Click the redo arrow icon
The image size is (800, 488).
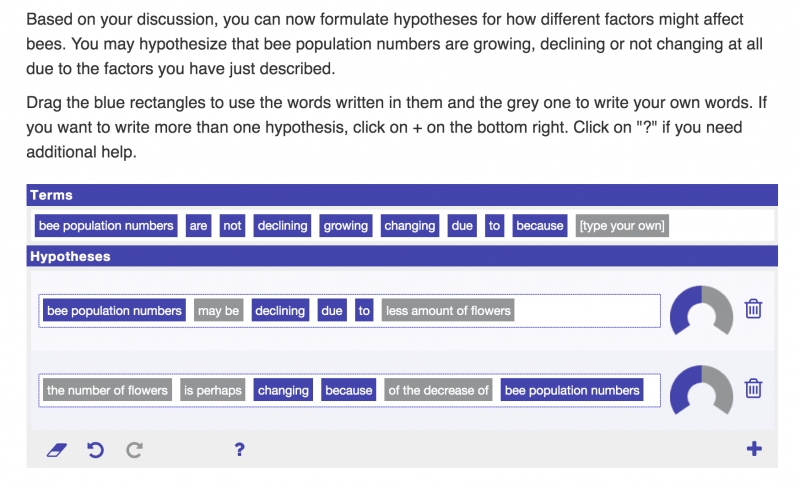[x=134, y=450]
